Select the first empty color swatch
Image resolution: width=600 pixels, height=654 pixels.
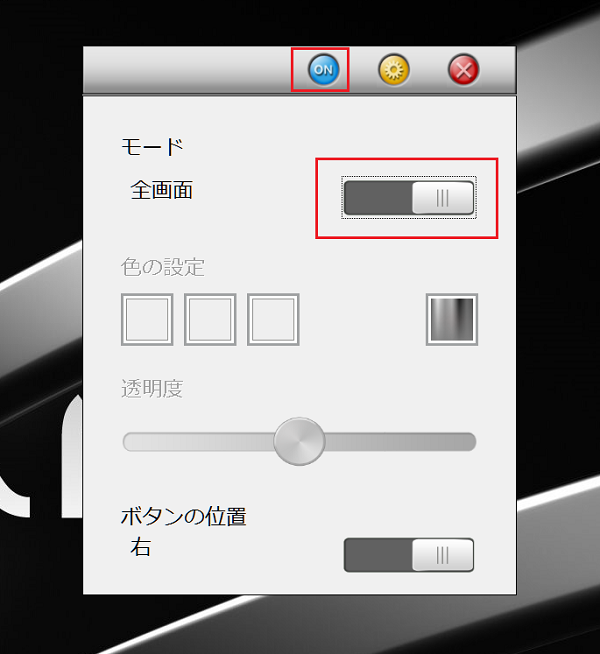pos(147,319)
